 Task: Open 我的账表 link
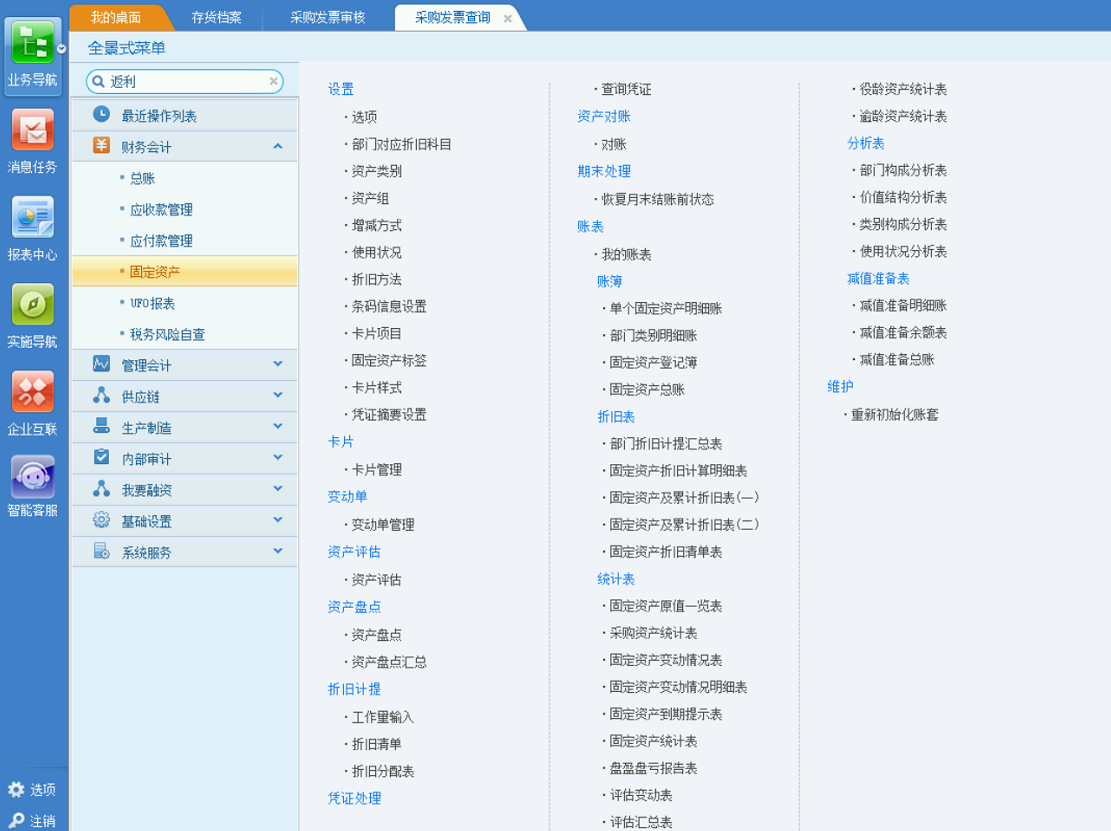pyautogui.click(x=626, y=254)
